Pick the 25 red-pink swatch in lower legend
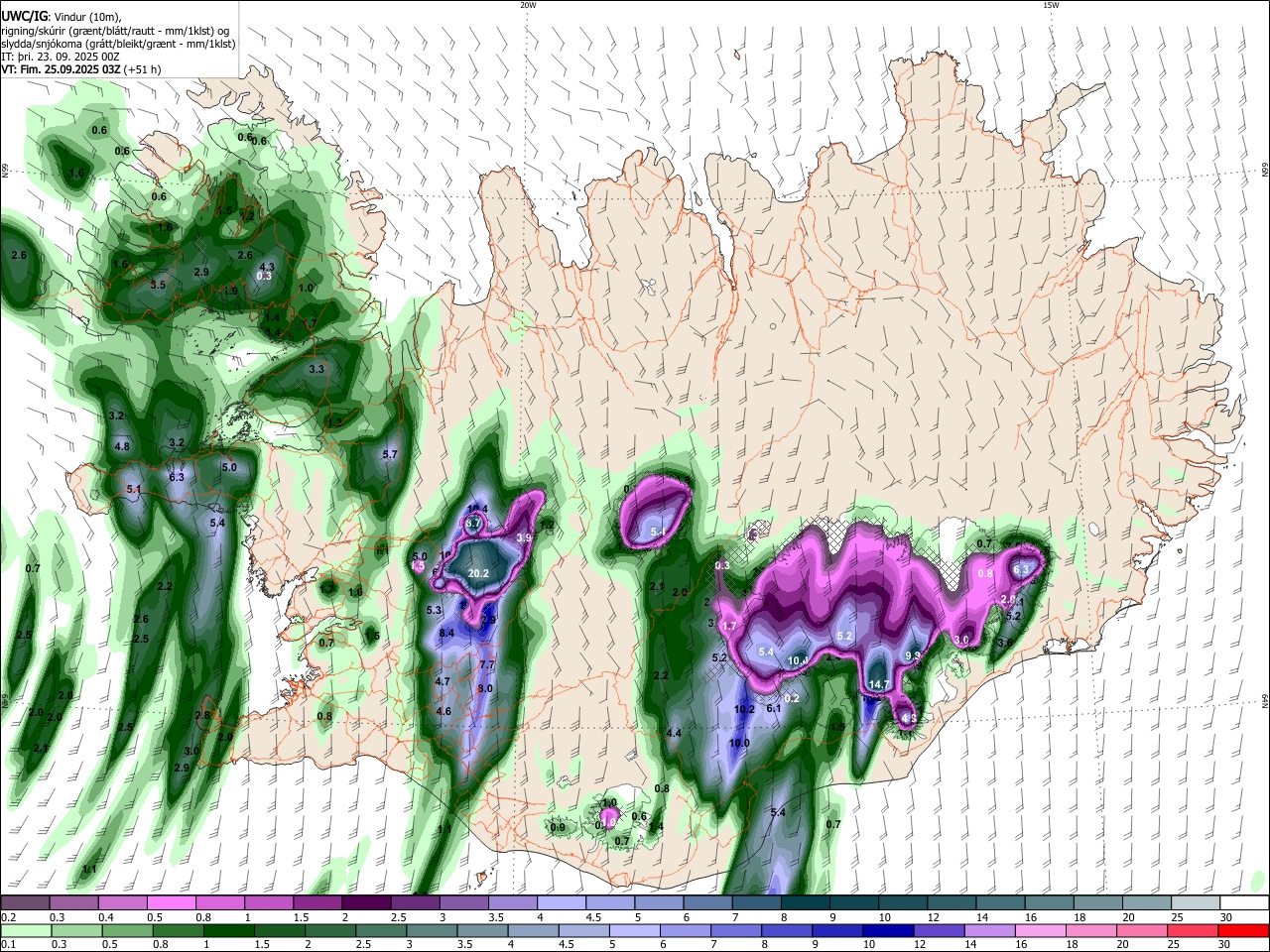The width and height of the screenshot is (1270, 952). click(x=1194, y=930)
